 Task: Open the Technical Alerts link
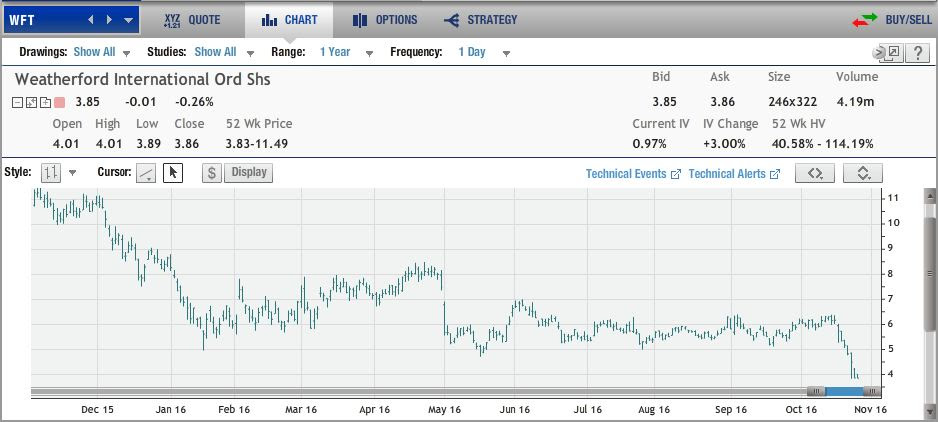point(727,174)
